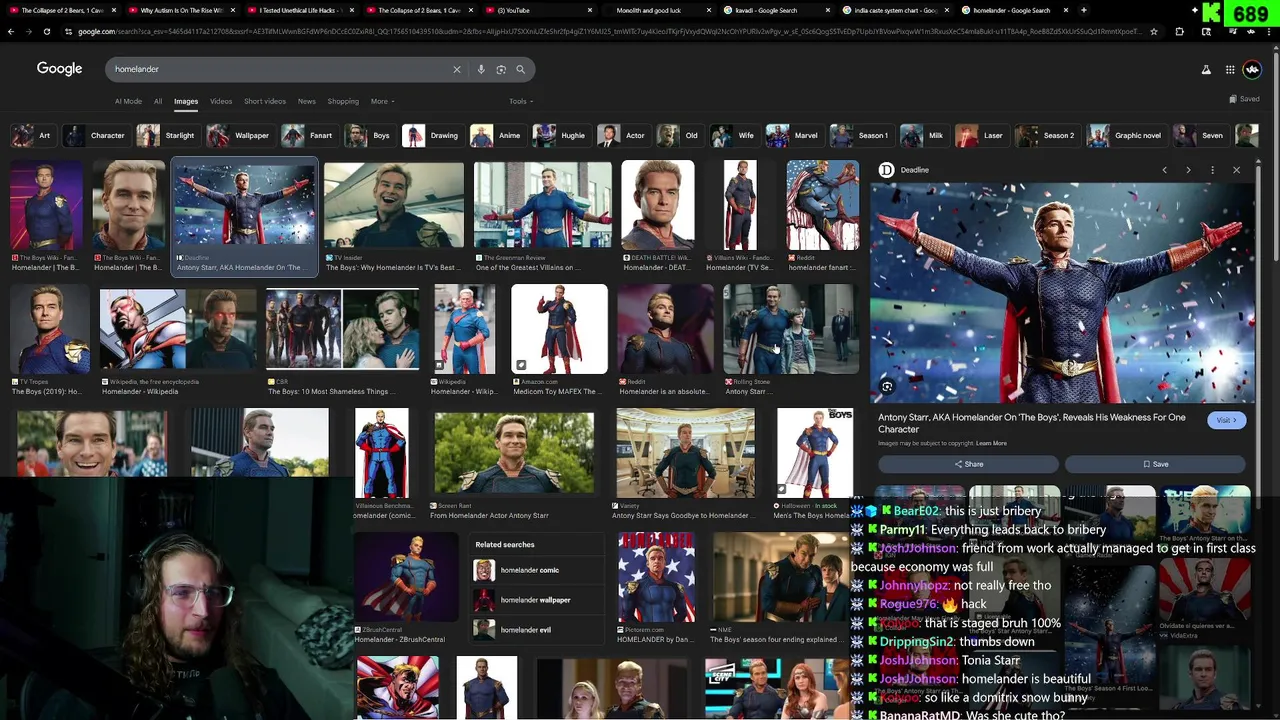This screenshot has height=720, width=1280.
Task: Open a new browser tab
Action: [x=1084, y=10]
